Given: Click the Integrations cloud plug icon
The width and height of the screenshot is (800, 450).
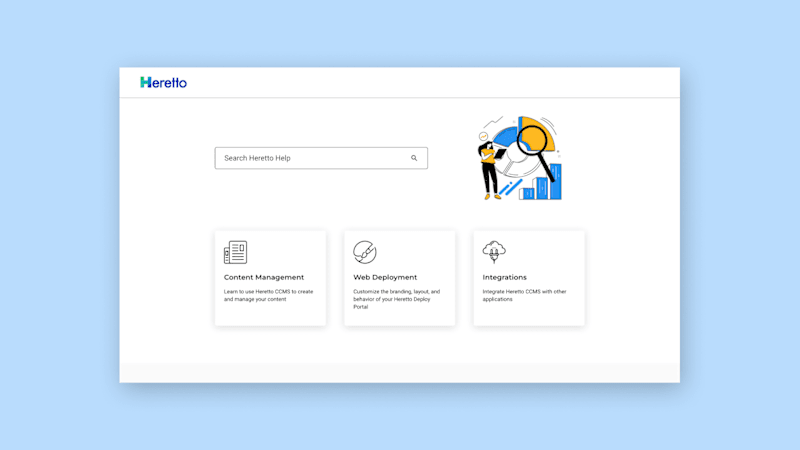Looking at the screenshot, I should pos(494,252).
